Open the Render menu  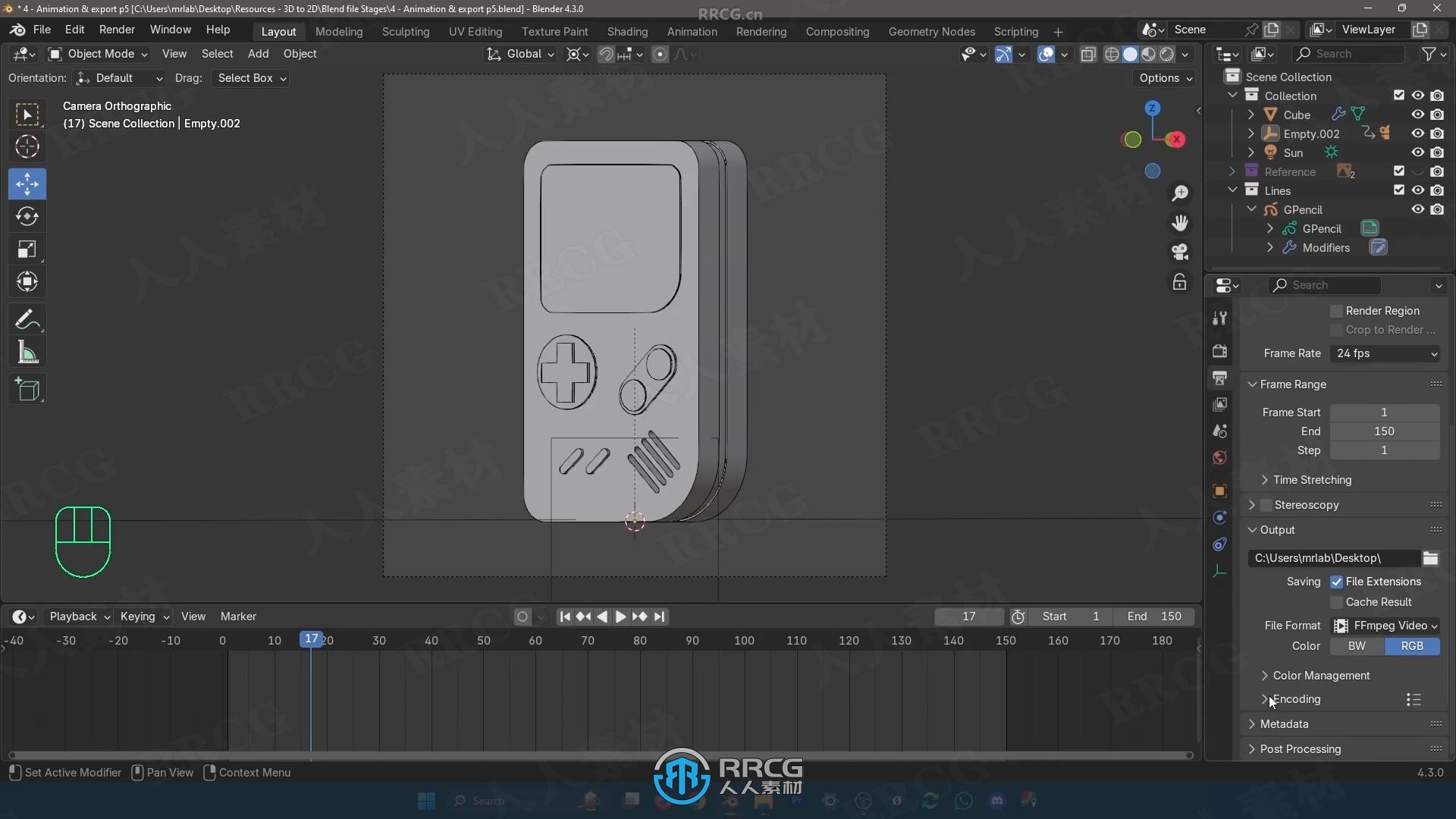tap(117, 30)
